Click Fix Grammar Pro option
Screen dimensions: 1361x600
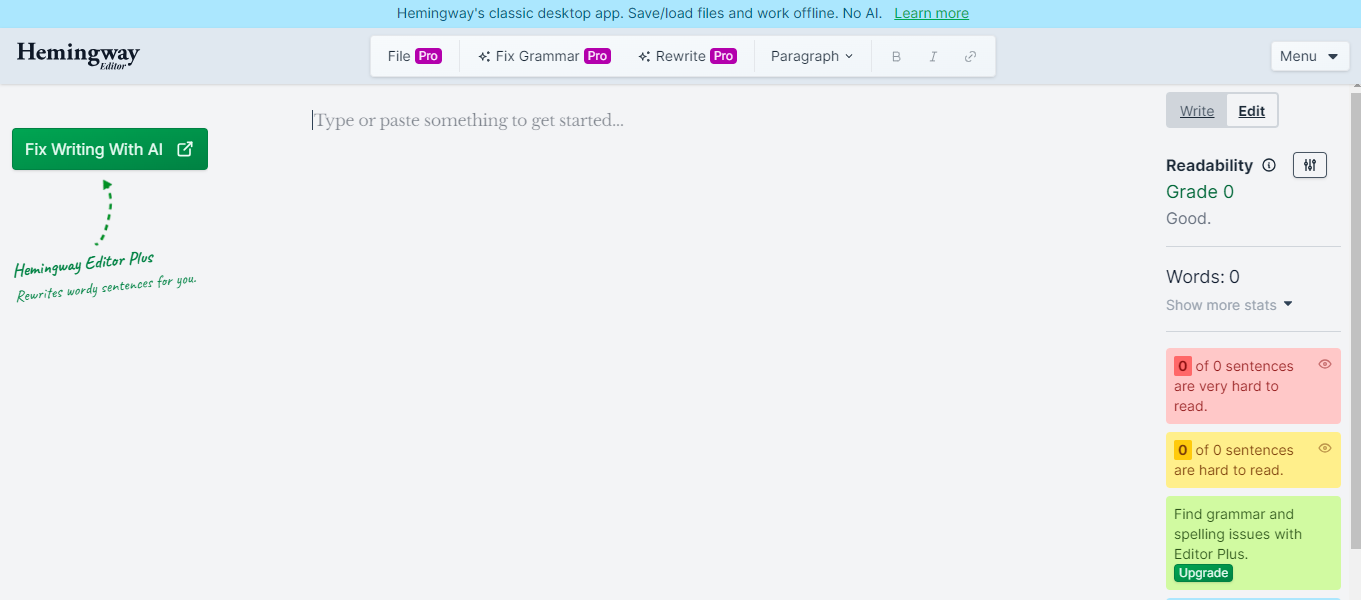(544, 57)
